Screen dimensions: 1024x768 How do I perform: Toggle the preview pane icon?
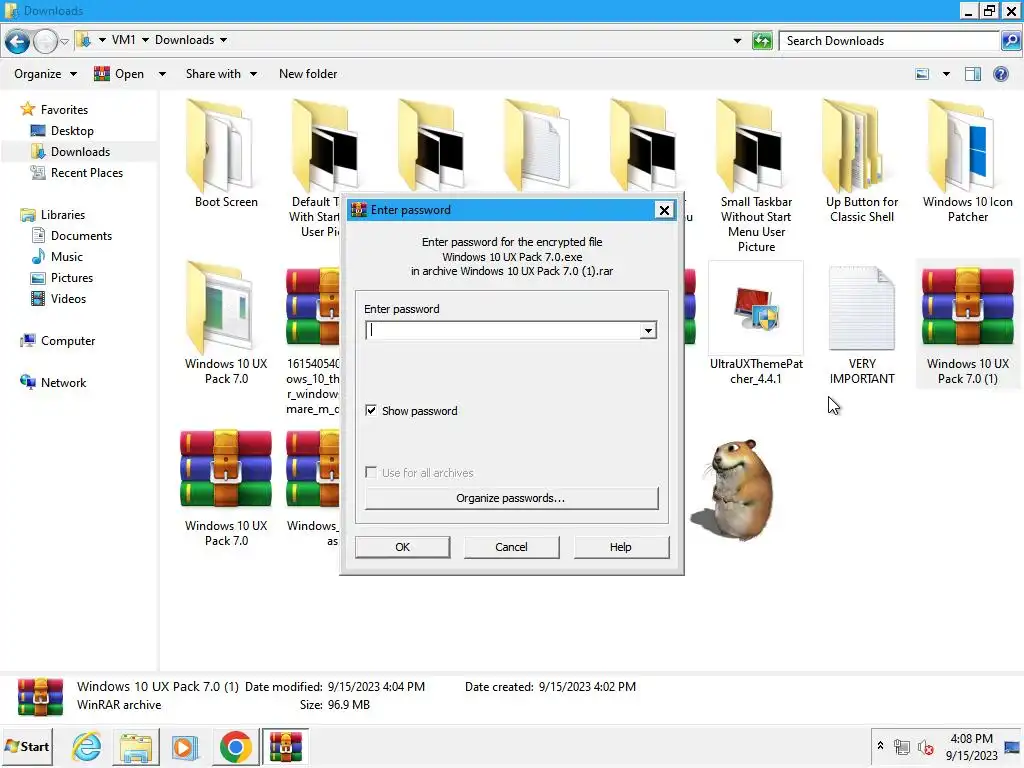[x=972, y=74]
